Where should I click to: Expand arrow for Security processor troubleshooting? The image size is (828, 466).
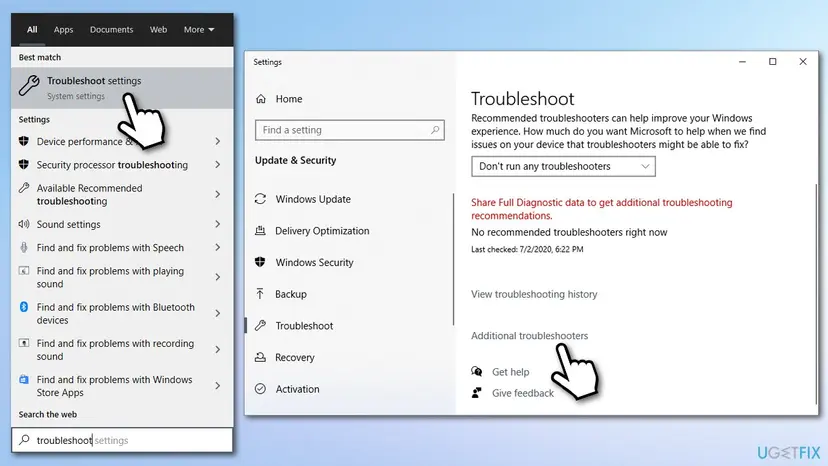click(x=218, y=164)
